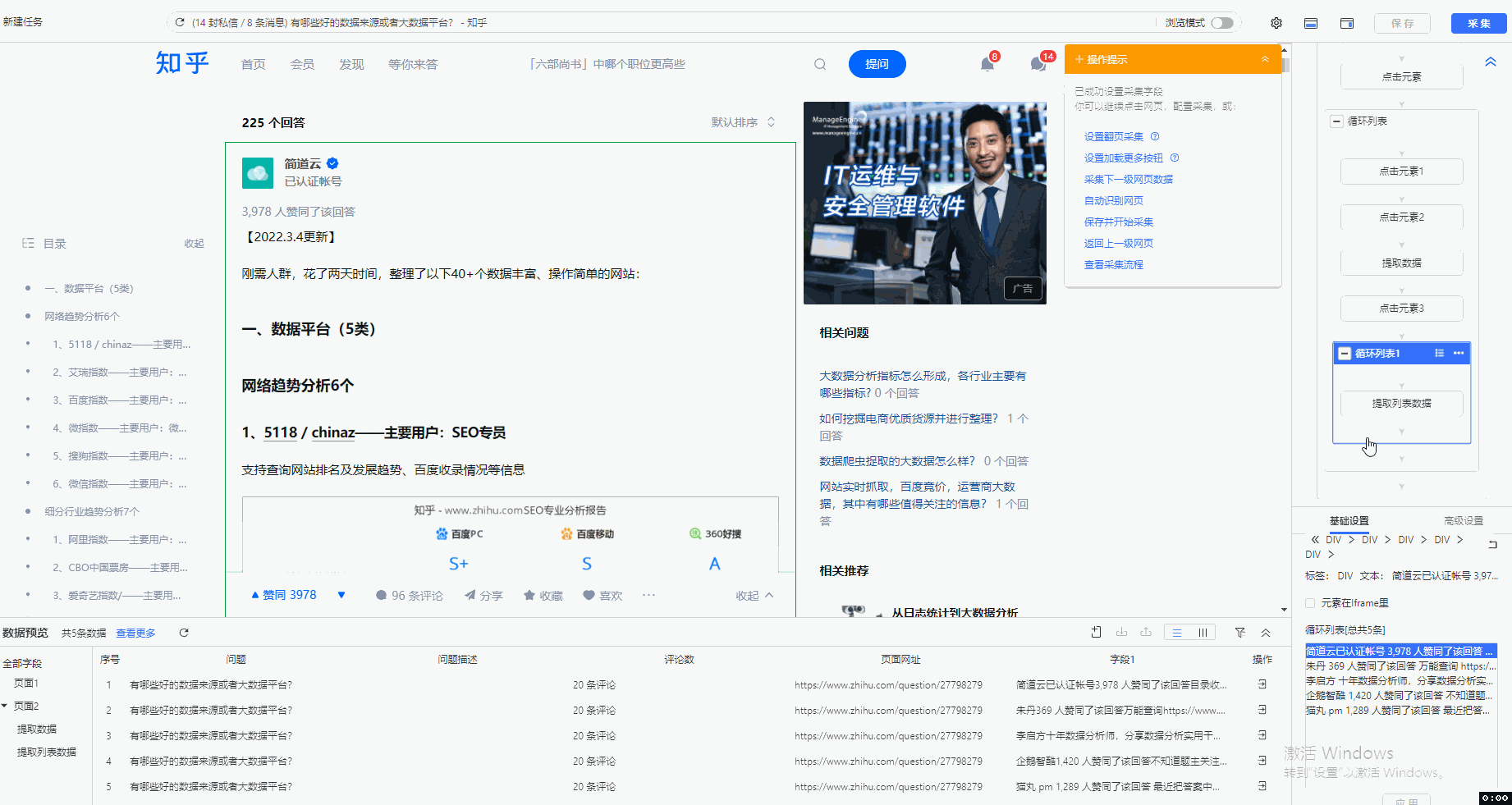Toggle the right flow panel layout icon
The image size is (1512, 805).
pyautogui.click(x=1347, y=23)
